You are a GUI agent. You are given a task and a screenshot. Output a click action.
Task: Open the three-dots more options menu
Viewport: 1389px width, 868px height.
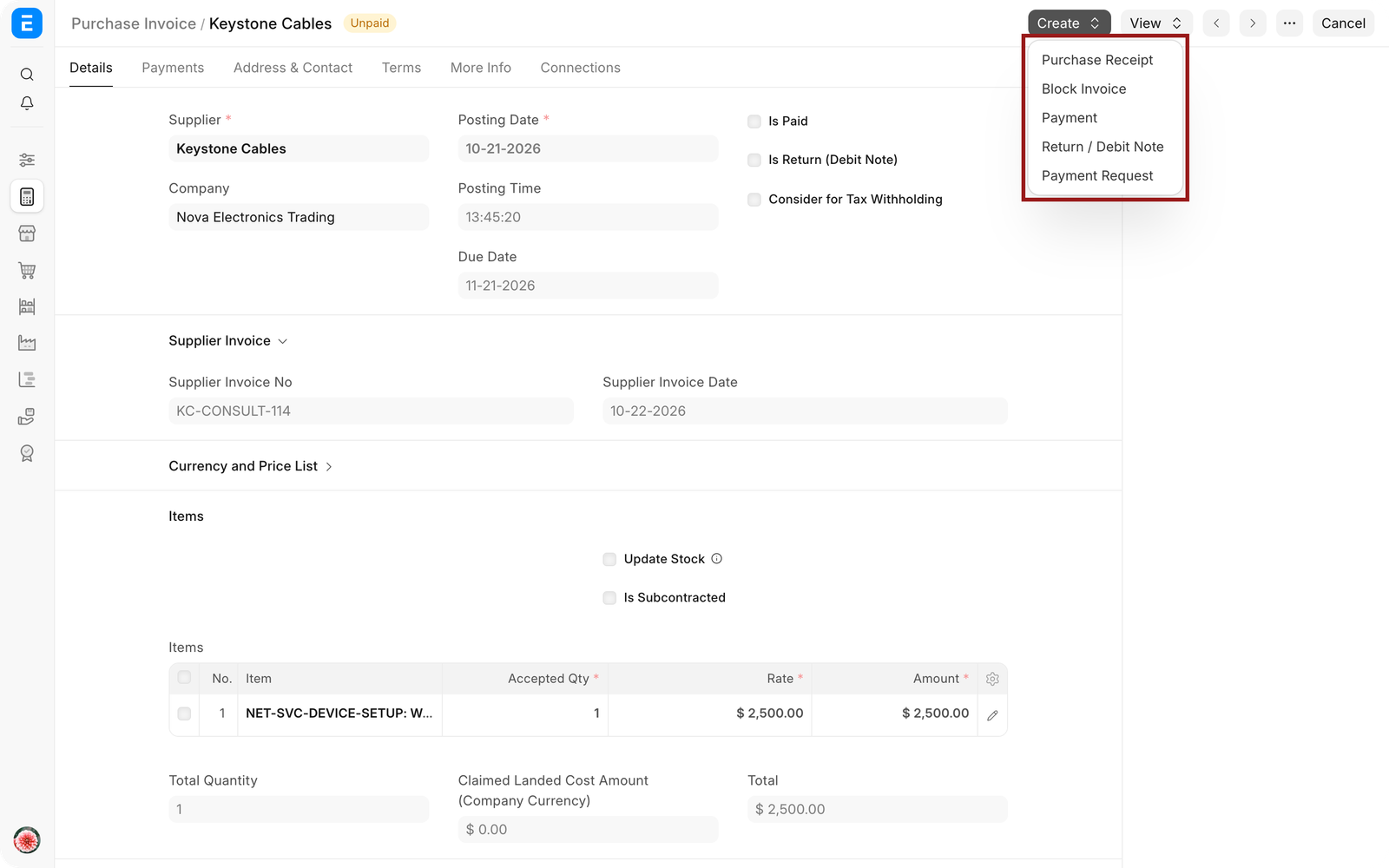1290,23
